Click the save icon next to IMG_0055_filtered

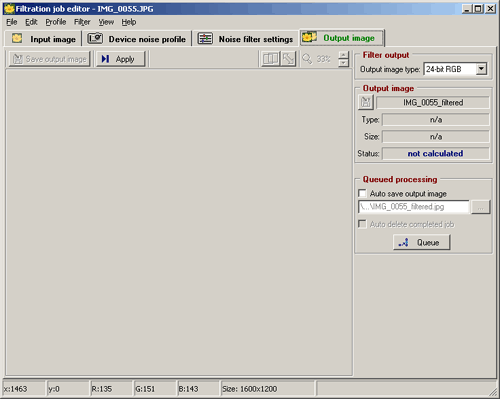pyautogui.click(x=366, y=102)
